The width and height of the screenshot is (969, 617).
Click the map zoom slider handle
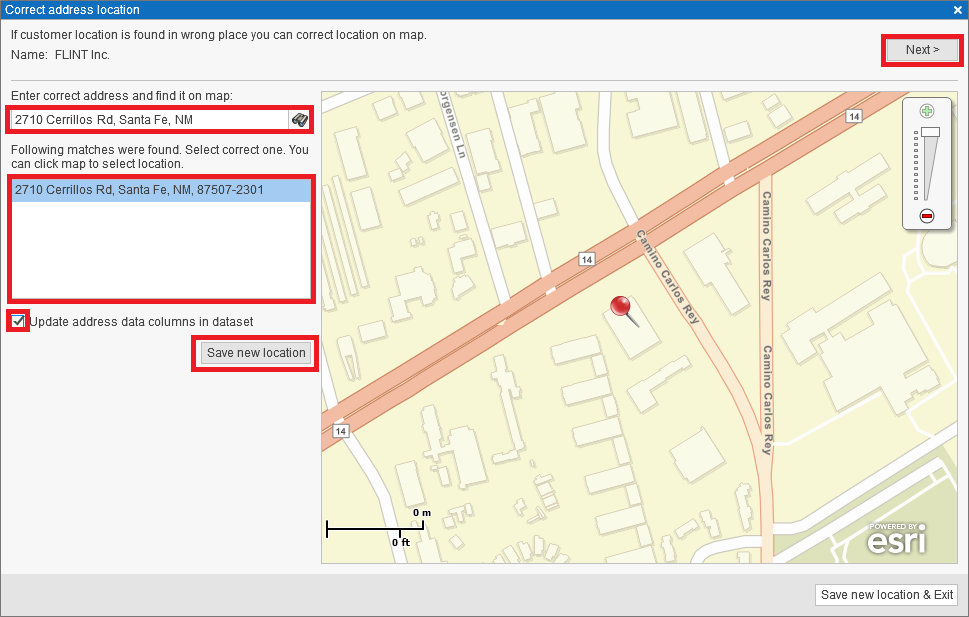(x=930, y=132)
